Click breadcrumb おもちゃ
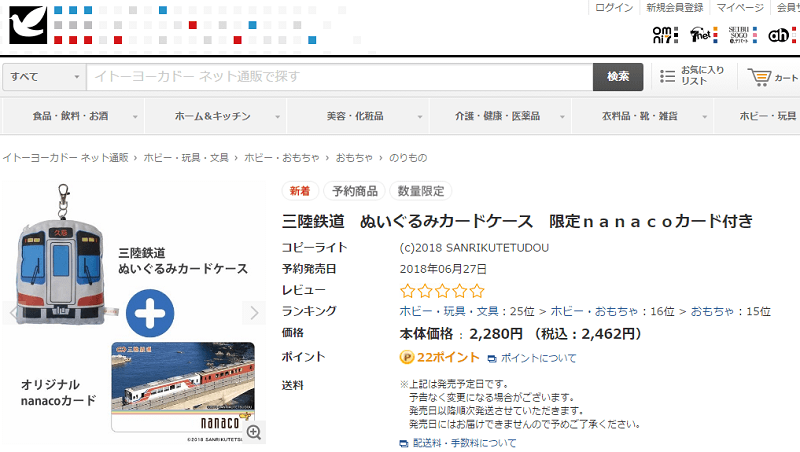Viewport: 800px width, 452px height. tap(354, 158)
